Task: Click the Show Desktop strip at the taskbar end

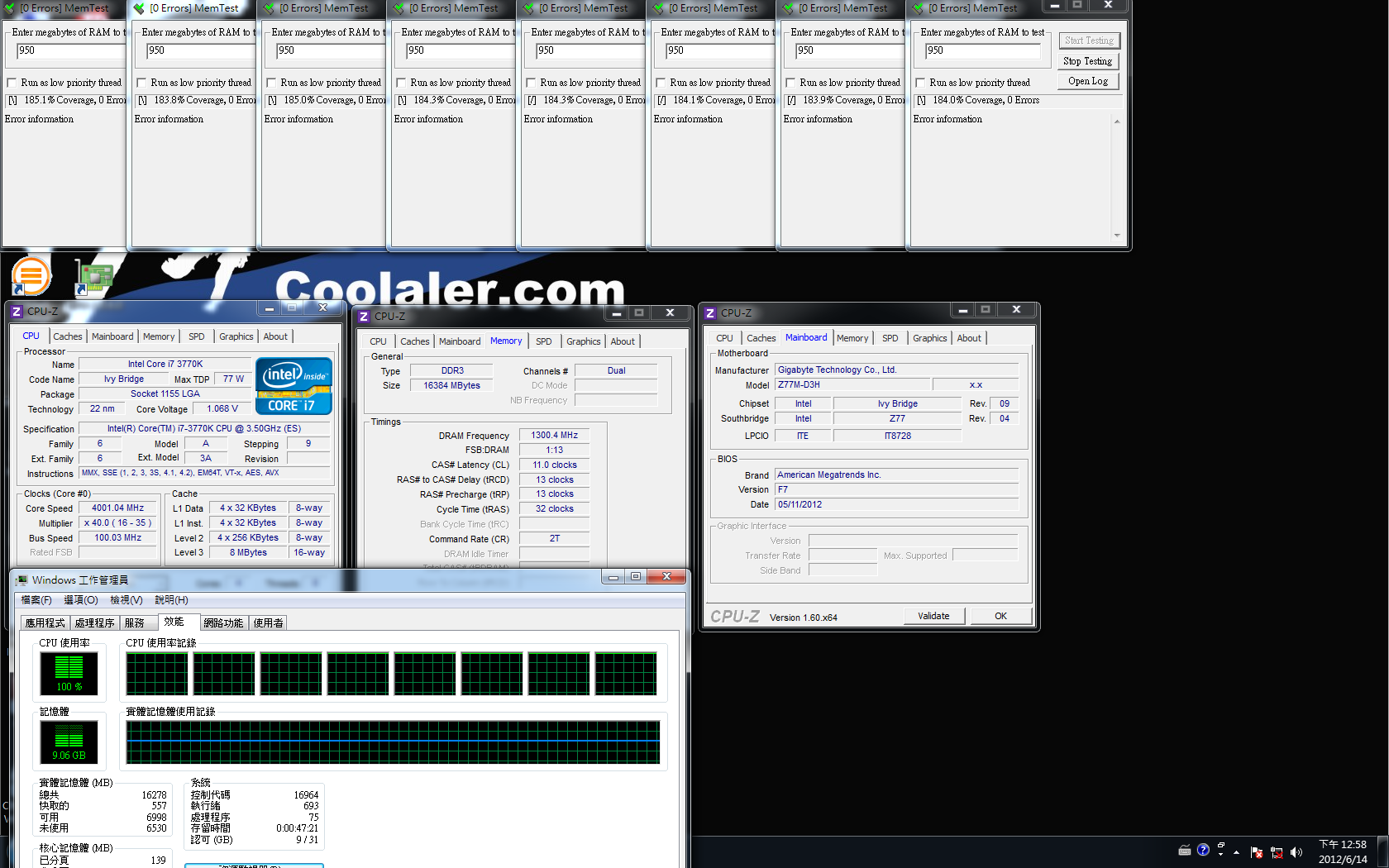Action: pyautogui.click(x=1383, y=852)
